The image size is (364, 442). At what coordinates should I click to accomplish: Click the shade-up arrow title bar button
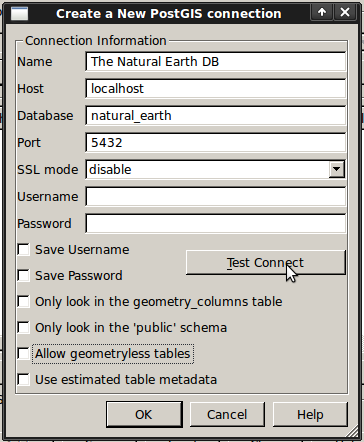coord(322,12)
